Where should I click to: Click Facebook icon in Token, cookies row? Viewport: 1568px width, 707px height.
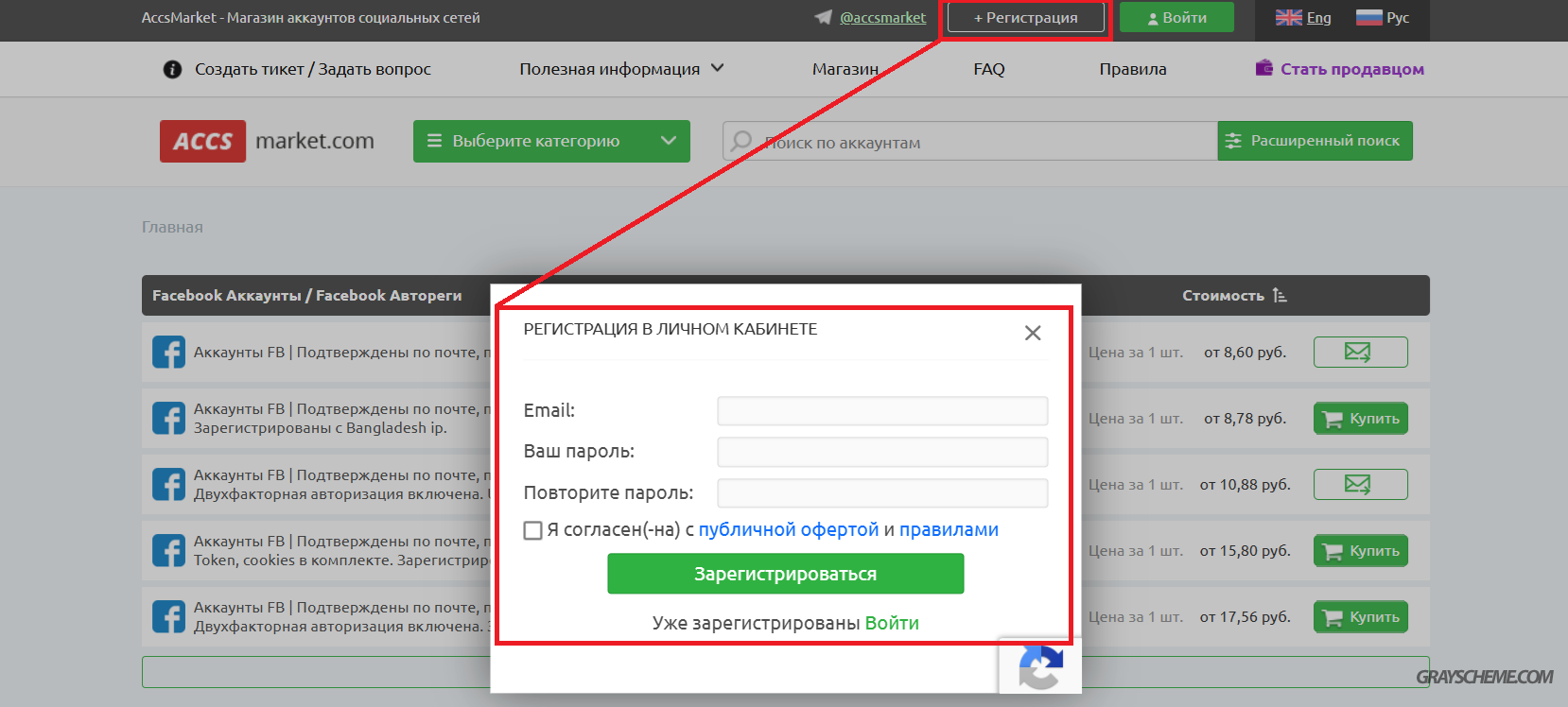(x=168, y=551)
